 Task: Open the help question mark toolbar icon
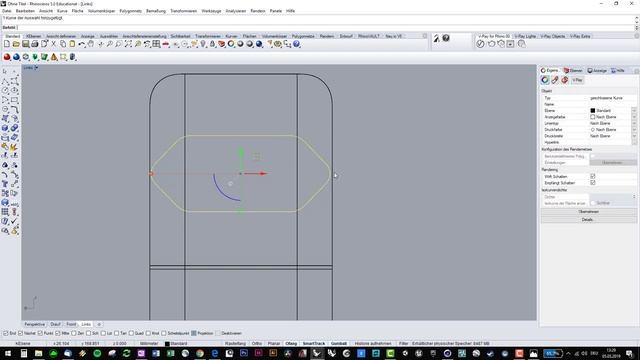[297, 44]
